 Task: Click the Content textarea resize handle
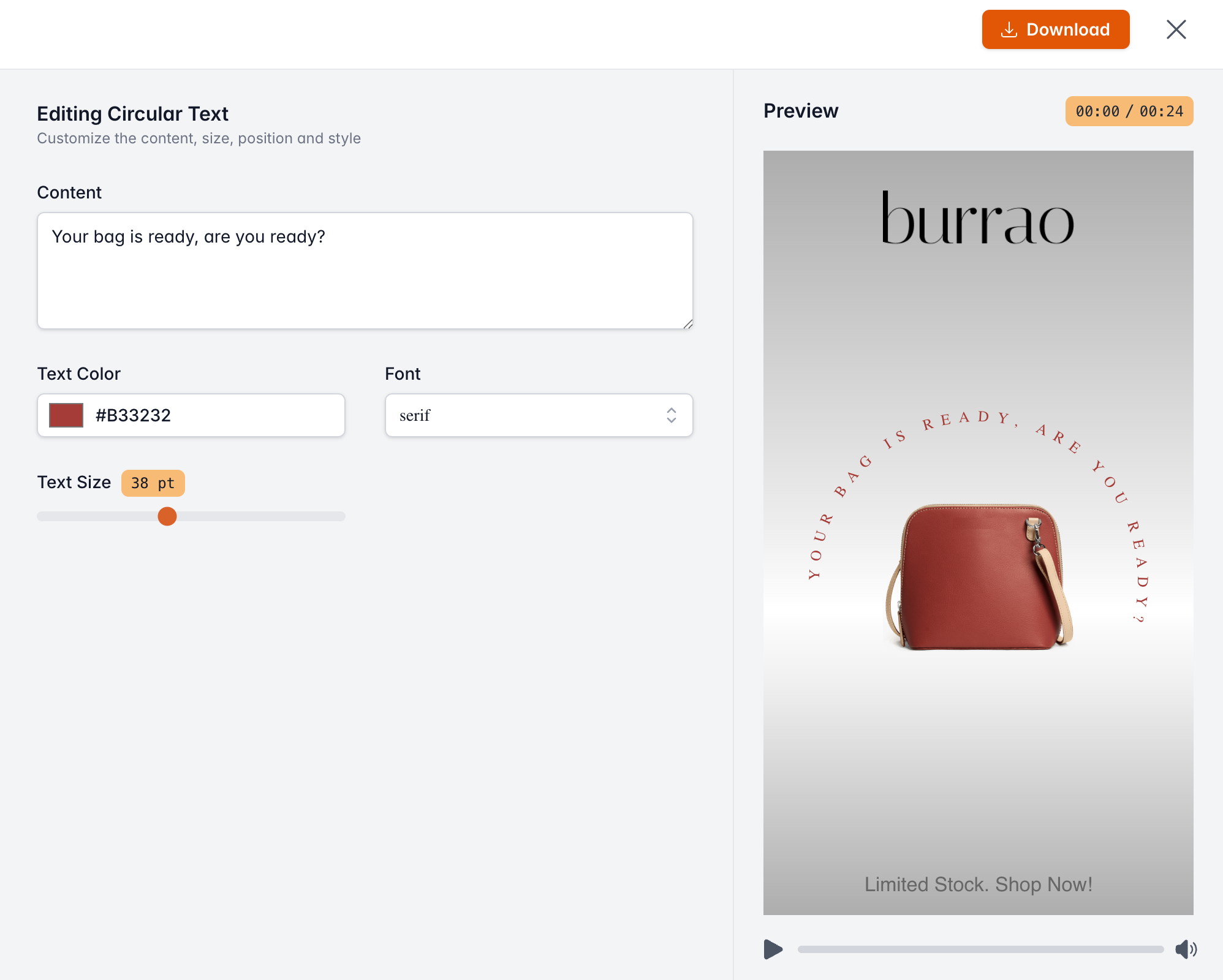(688, 324)
